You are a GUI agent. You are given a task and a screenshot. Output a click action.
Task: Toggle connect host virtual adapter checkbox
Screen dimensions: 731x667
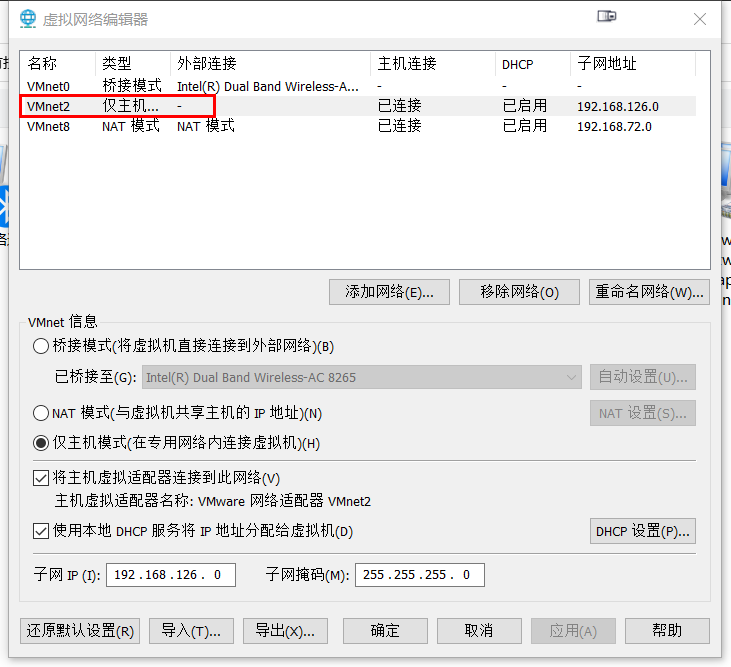click(x=41, y=478)
